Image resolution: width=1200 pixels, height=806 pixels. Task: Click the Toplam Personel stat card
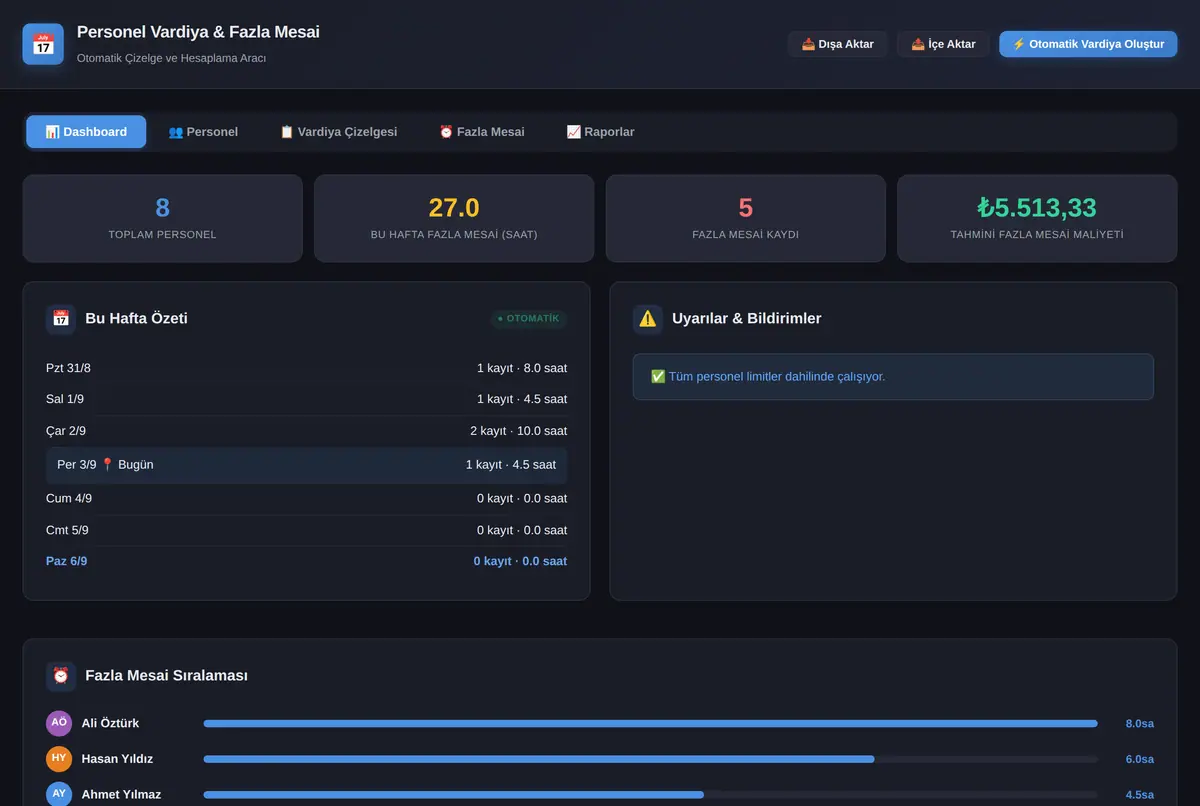(x=163, y=219)
